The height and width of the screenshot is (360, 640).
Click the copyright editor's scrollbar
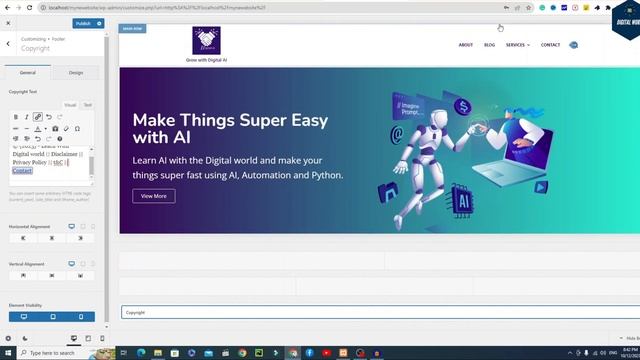coord(91,165)
